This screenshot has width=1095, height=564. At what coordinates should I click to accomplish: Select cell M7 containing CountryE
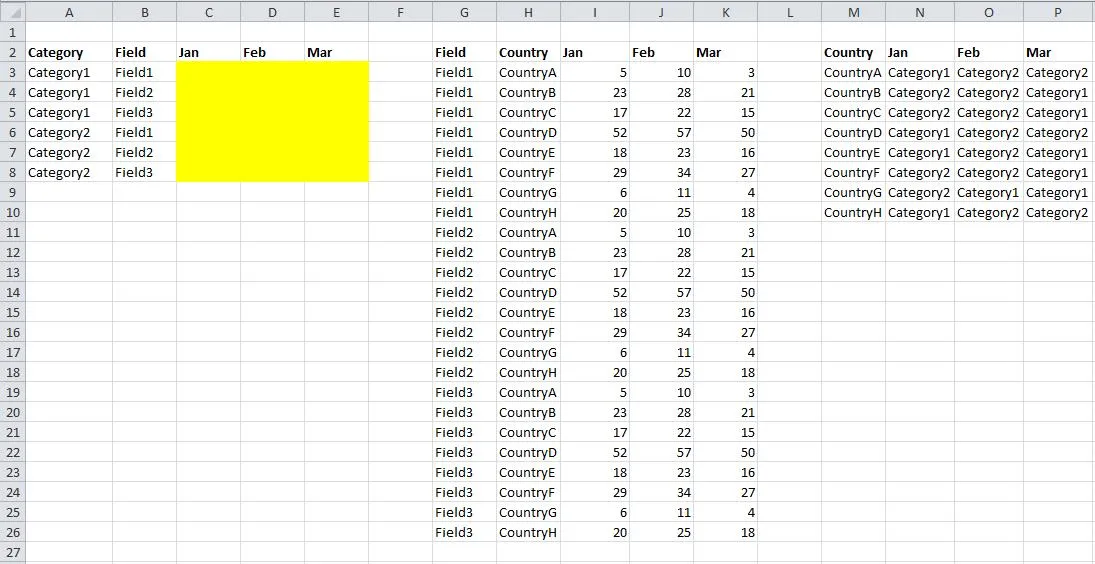point(853,152)
